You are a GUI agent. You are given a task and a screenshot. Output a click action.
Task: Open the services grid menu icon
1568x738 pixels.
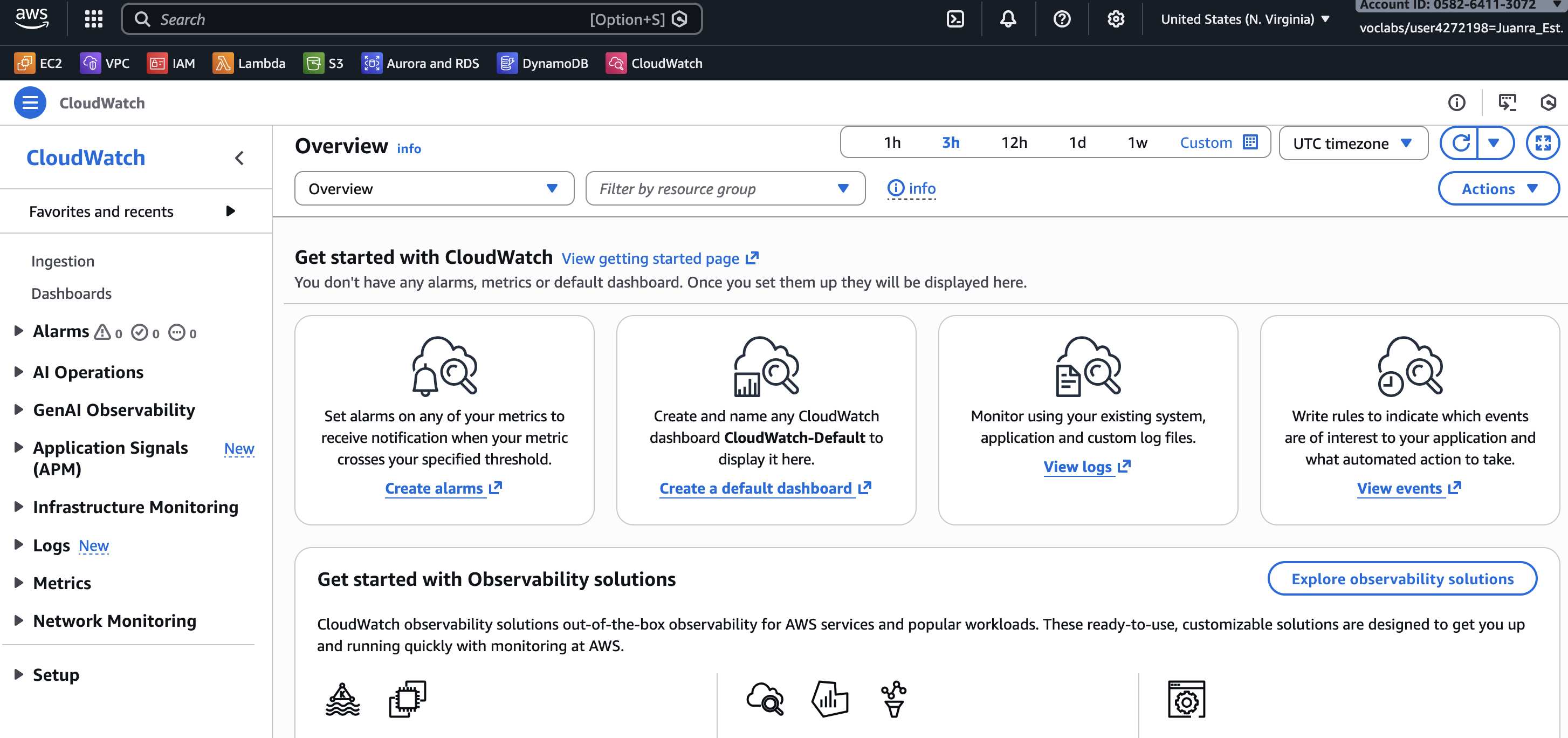[93, 19]
